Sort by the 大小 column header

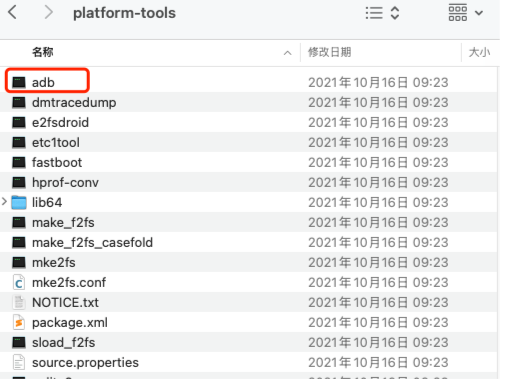[479, 52]
